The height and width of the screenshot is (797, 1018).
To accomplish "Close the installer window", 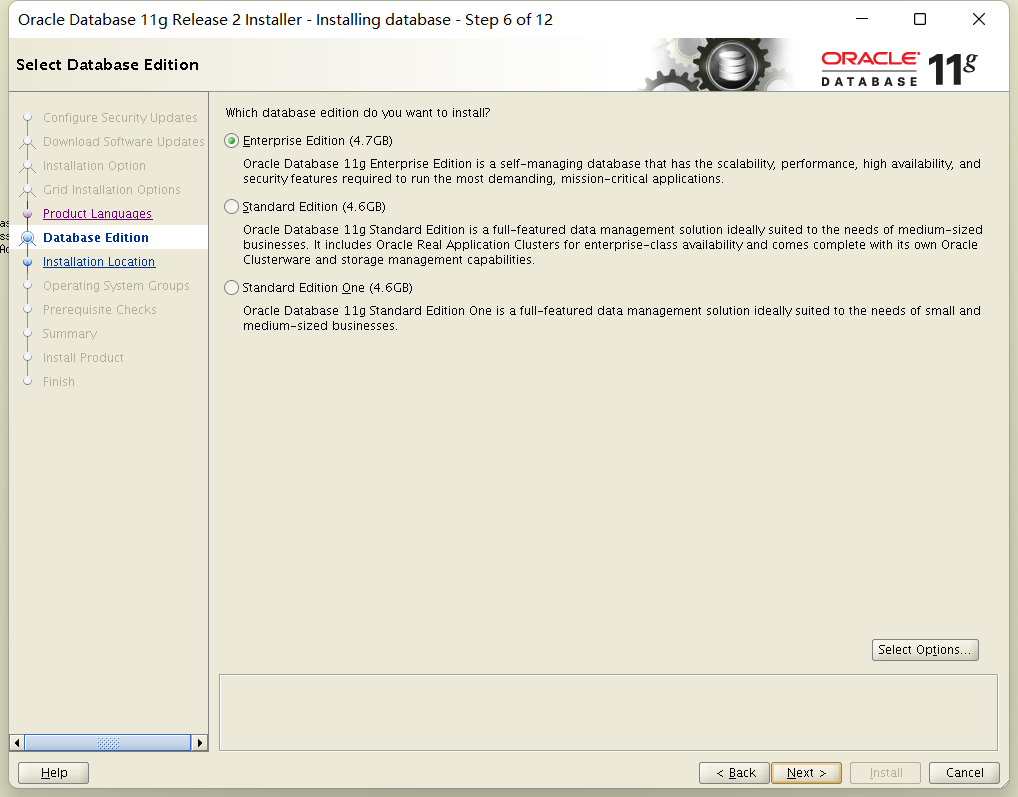I will (978, 19).
